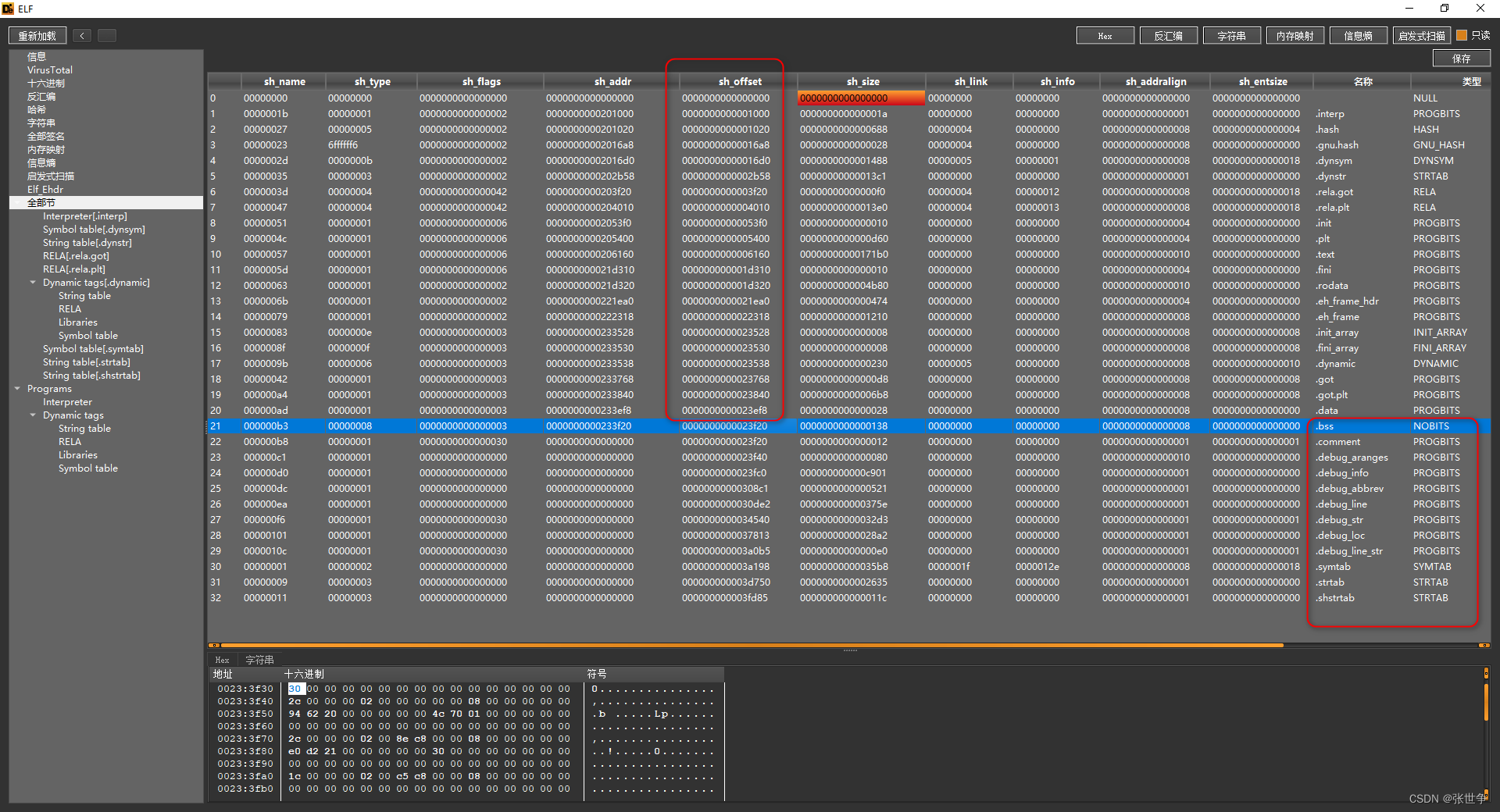This screenshot has height=812, width=1500.
Task: Sort by the sh_name column header
Action: pos(284,81)
